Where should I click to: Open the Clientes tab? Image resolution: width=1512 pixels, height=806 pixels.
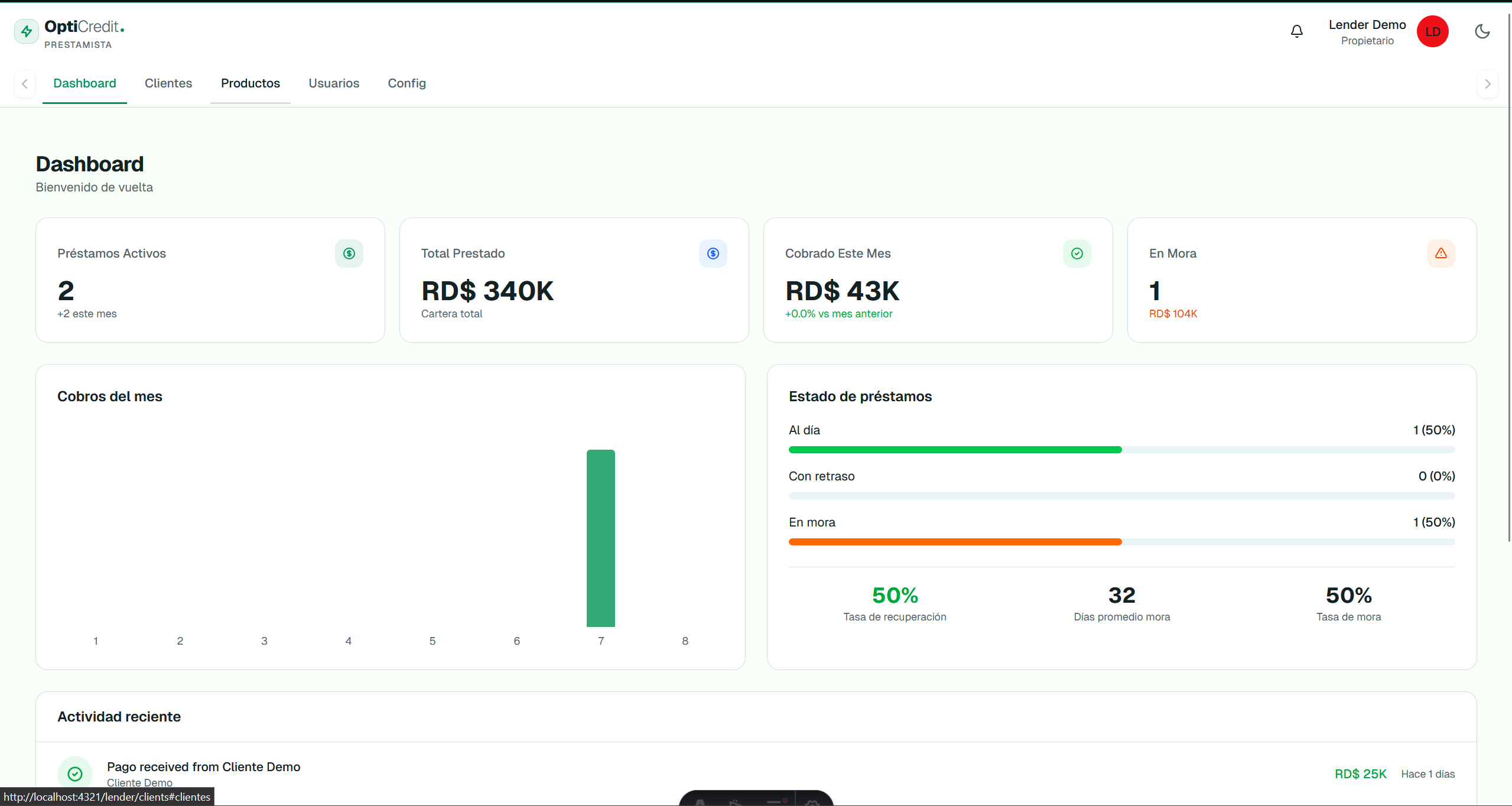tap(168, 83)
